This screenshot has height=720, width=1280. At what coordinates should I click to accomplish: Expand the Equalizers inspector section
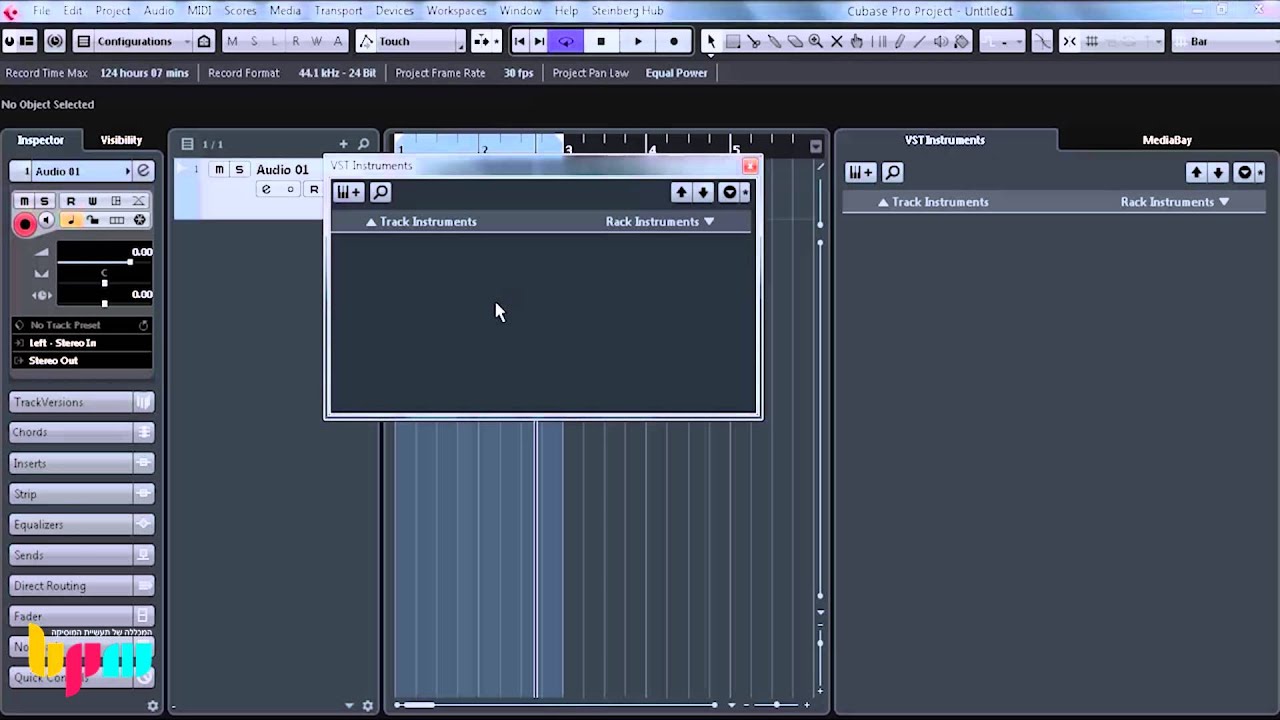pos(81,524)
